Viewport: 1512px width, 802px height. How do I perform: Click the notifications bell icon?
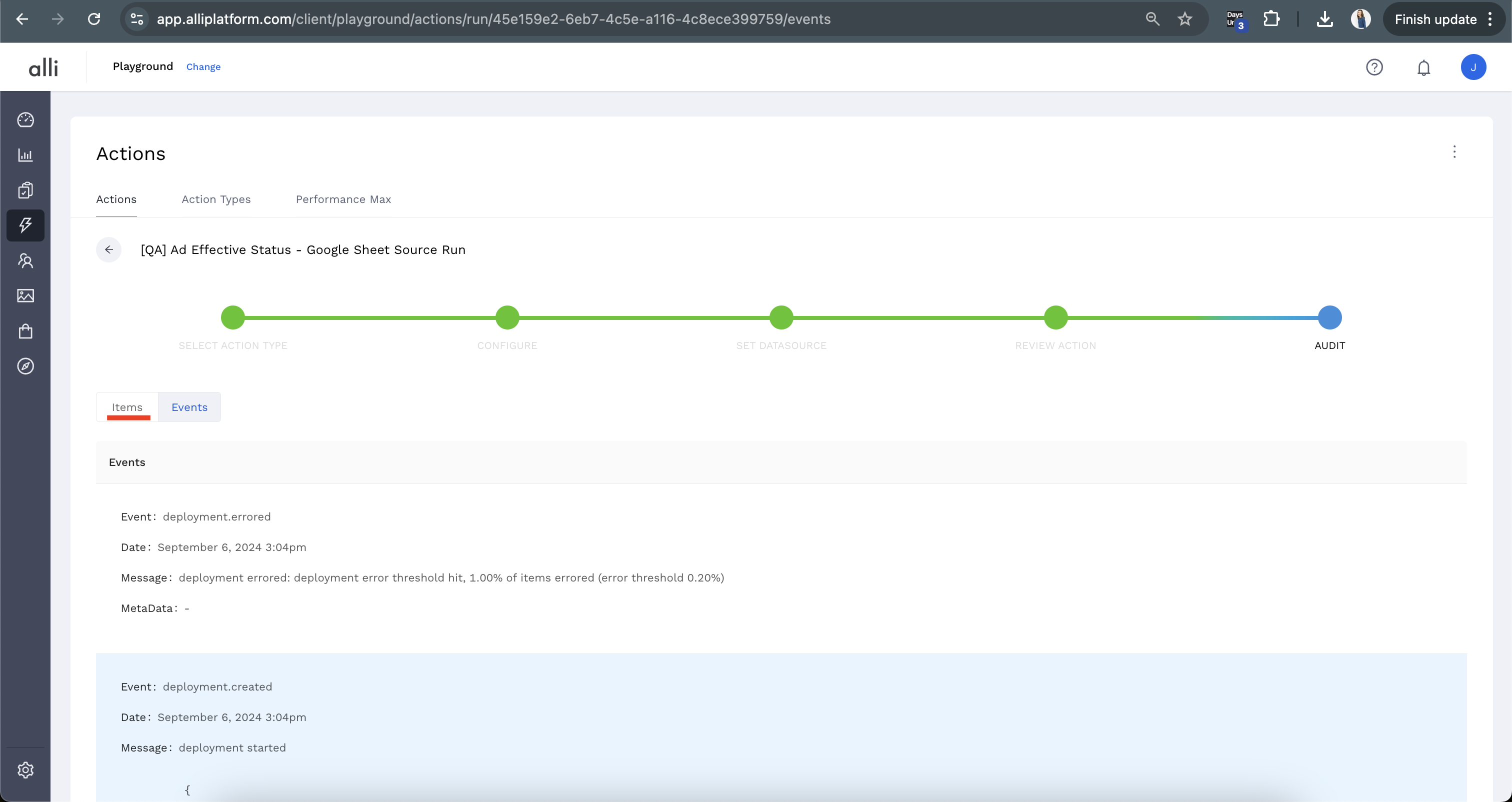click(1423, 67)
